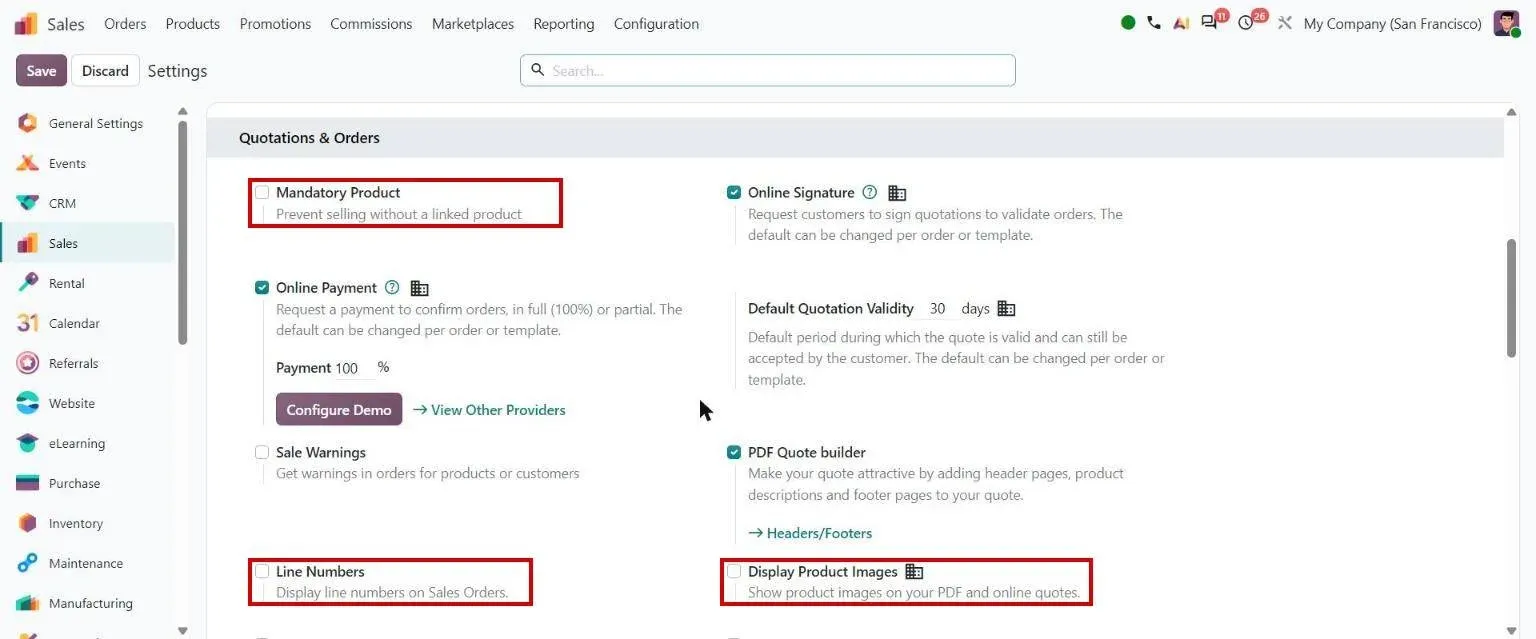This screenshot has height=639, width=1536.
Task: Open the user avatar menu
Action: click(1506, 23)
